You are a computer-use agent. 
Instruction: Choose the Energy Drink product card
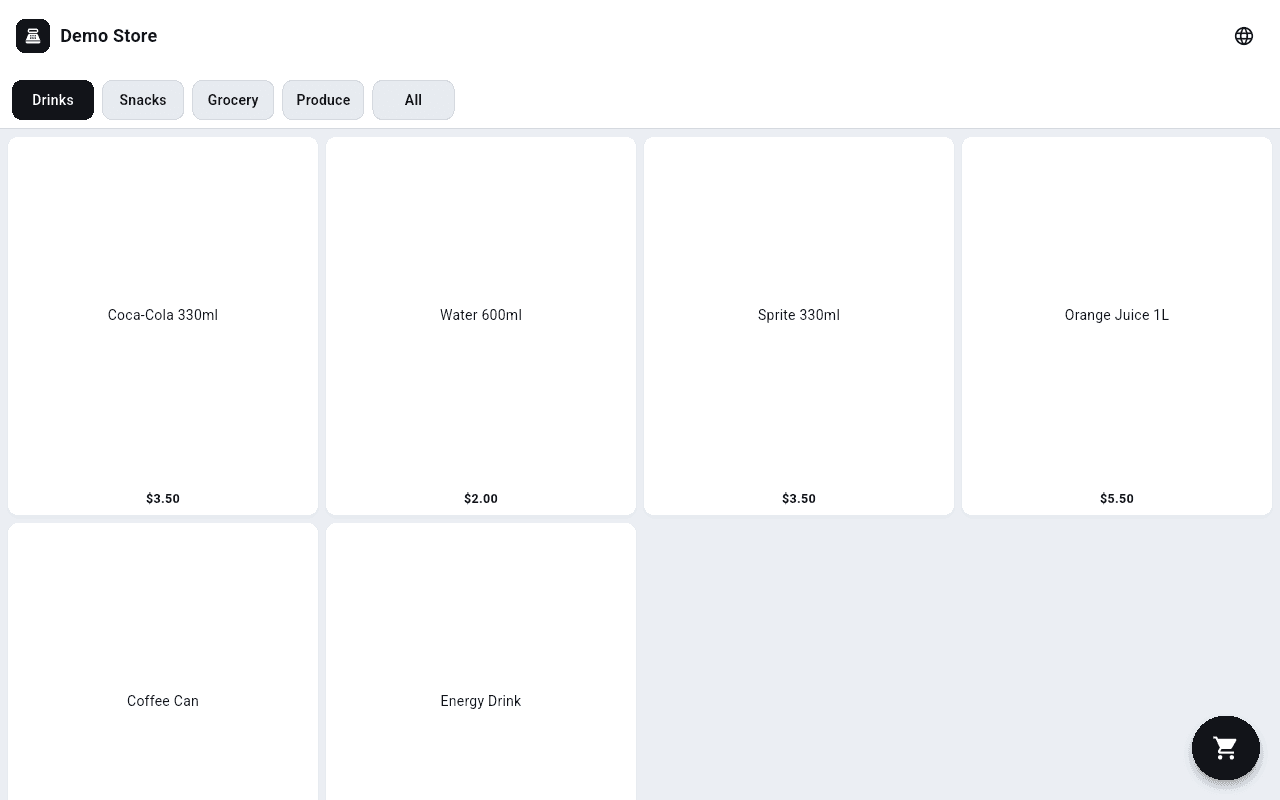click(x=481, y=662)
